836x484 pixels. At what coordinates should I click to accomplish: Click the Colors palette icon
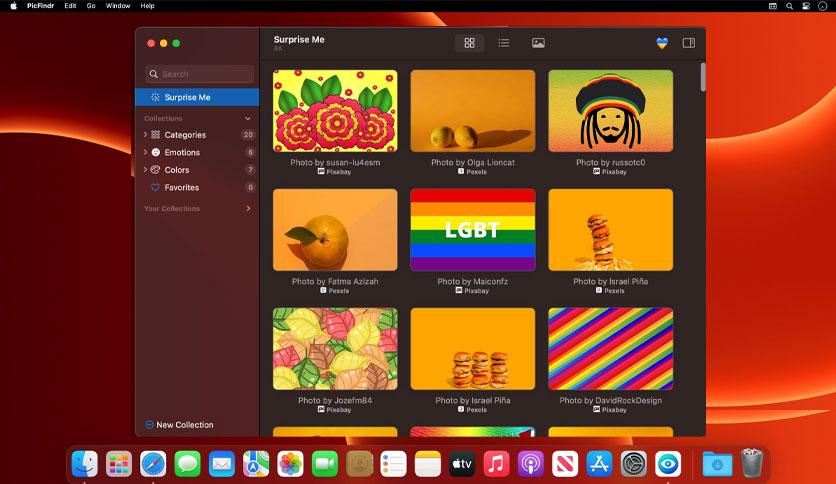[156, 170]
